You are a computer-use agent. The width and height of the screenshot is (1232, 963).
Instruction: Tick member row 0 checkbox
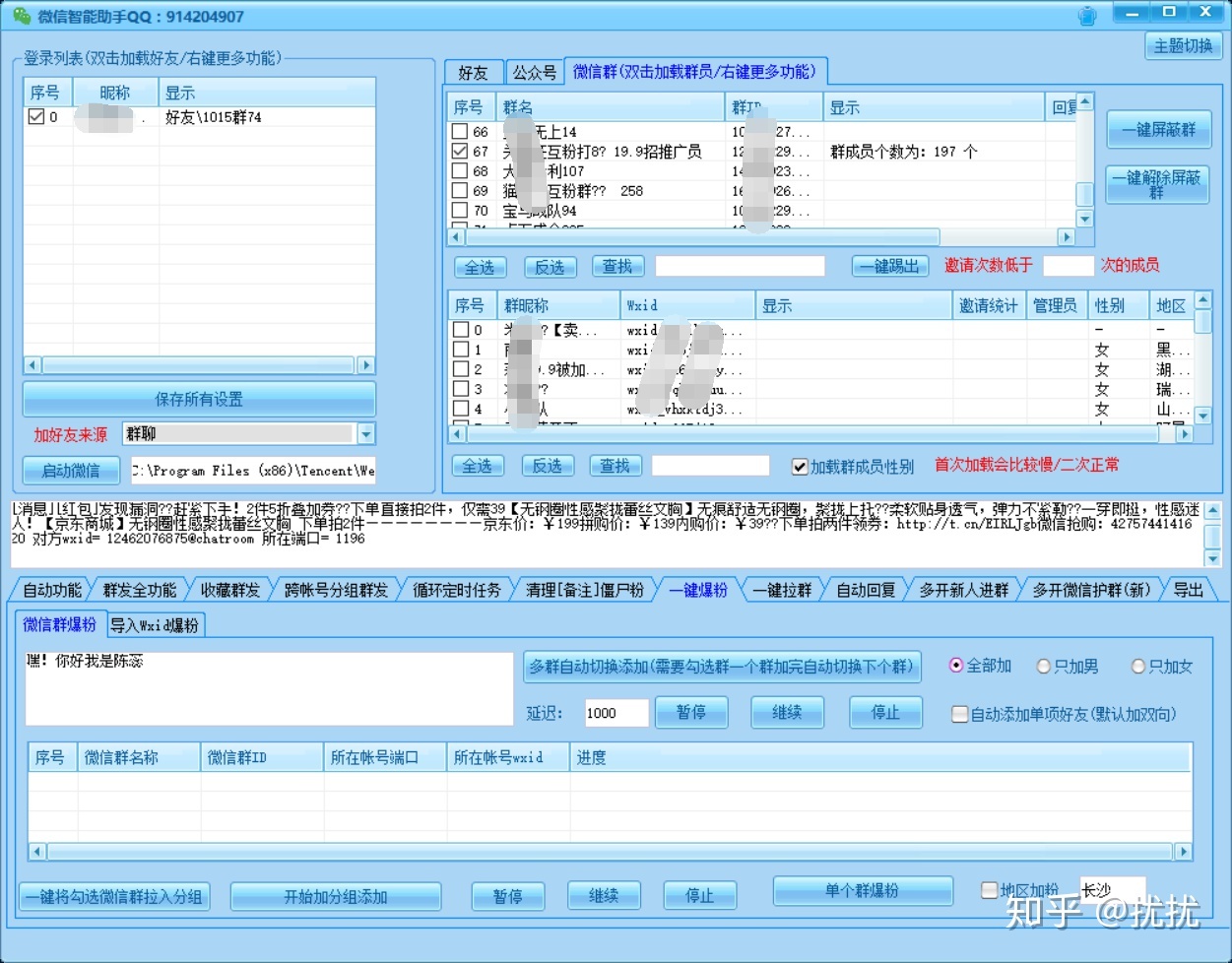click(x=460, y=330)
